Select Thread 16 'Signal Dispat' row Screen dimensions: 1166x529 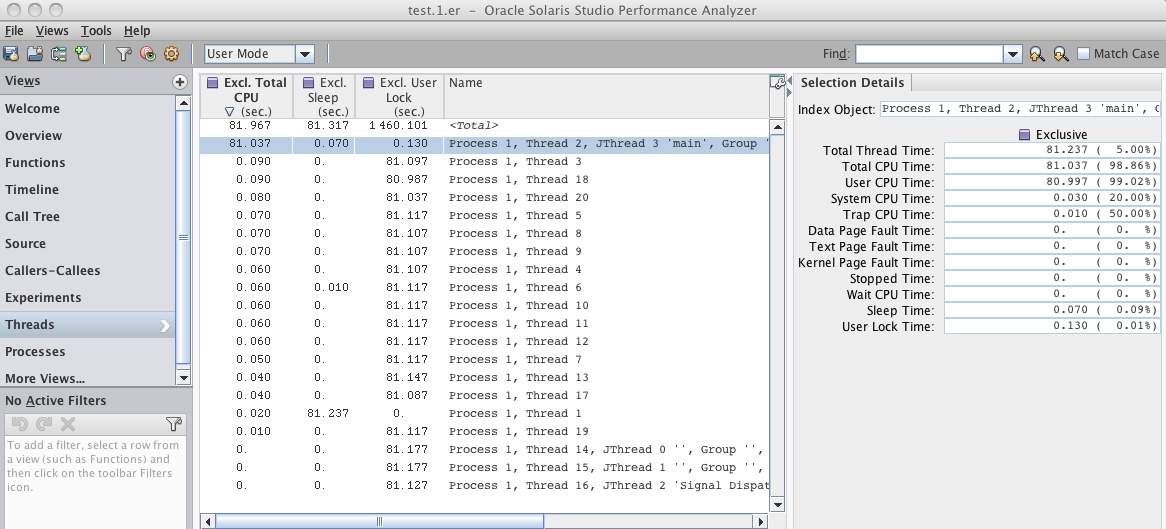point(484,485)
